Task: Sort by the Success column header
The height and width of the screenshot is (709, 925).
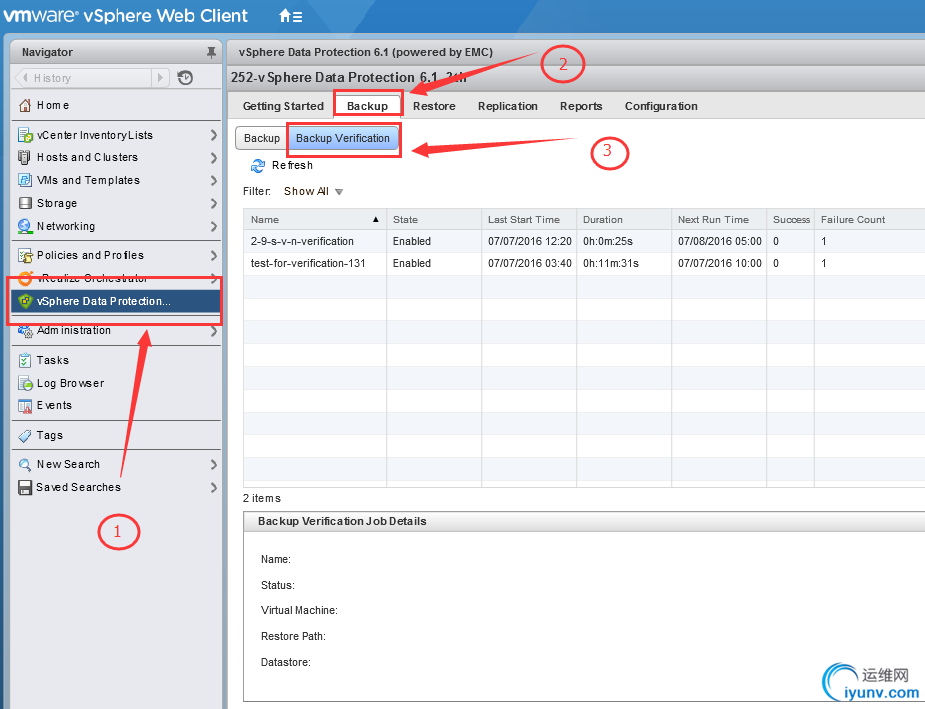Action: click(790, 219)
